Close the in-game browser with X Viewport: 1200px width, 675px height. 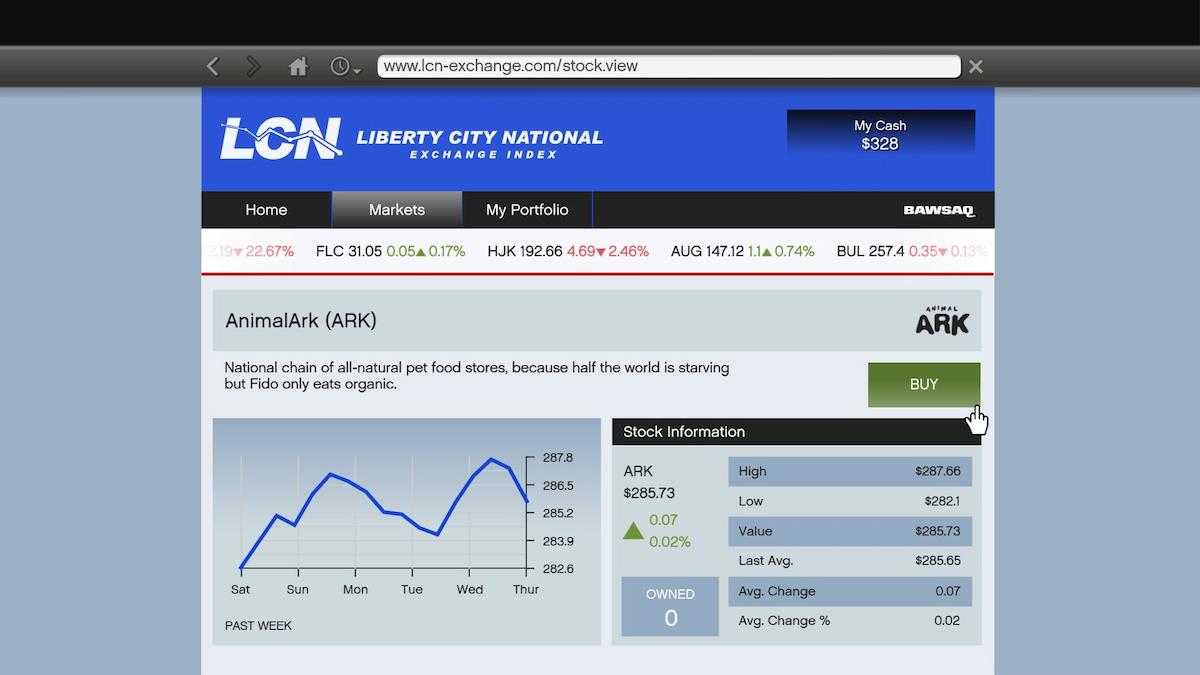(x=976, y=67)
